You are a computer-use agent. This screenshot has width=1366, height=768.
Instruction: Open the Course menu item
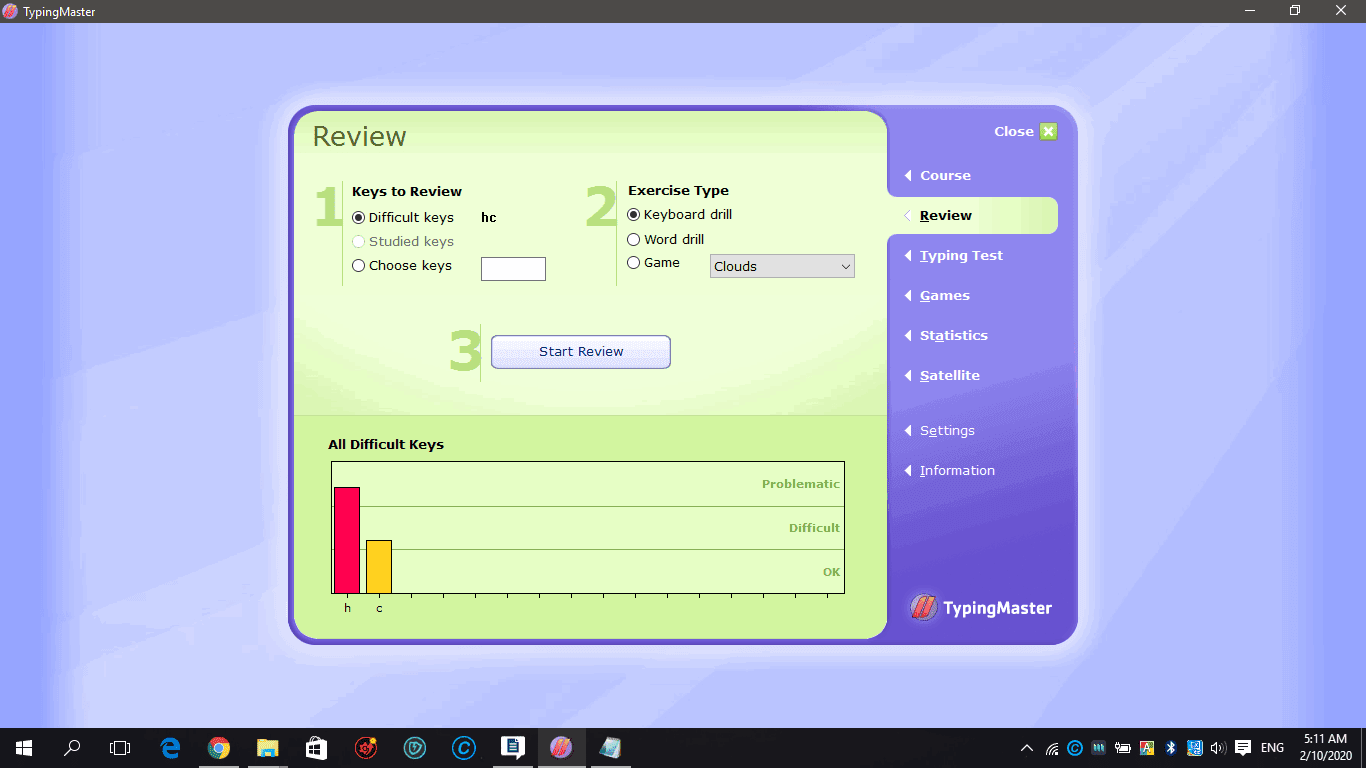pos(945,175)
